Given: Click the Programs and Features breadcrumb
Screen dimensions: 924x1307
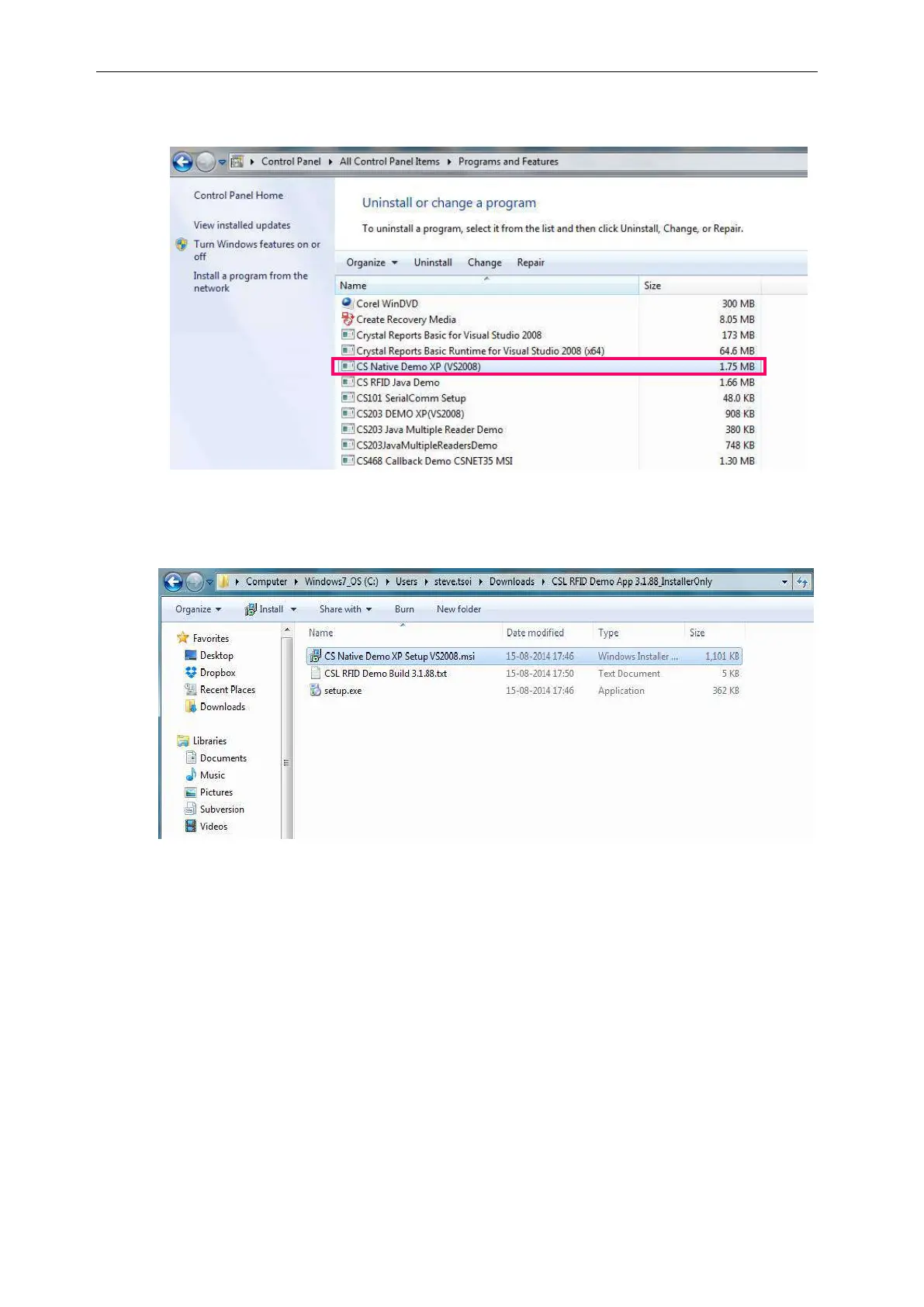Looking at the screenshot, I should point(508,161).
